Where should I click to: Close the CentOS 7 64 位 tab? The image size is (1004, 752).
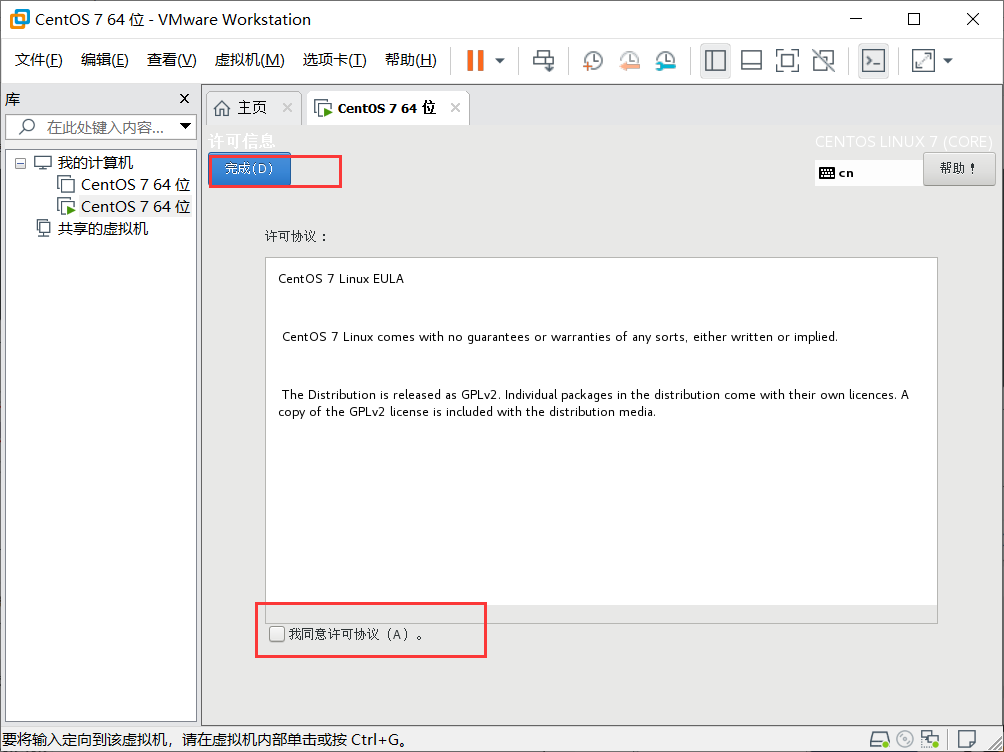[x=455, y=108]
